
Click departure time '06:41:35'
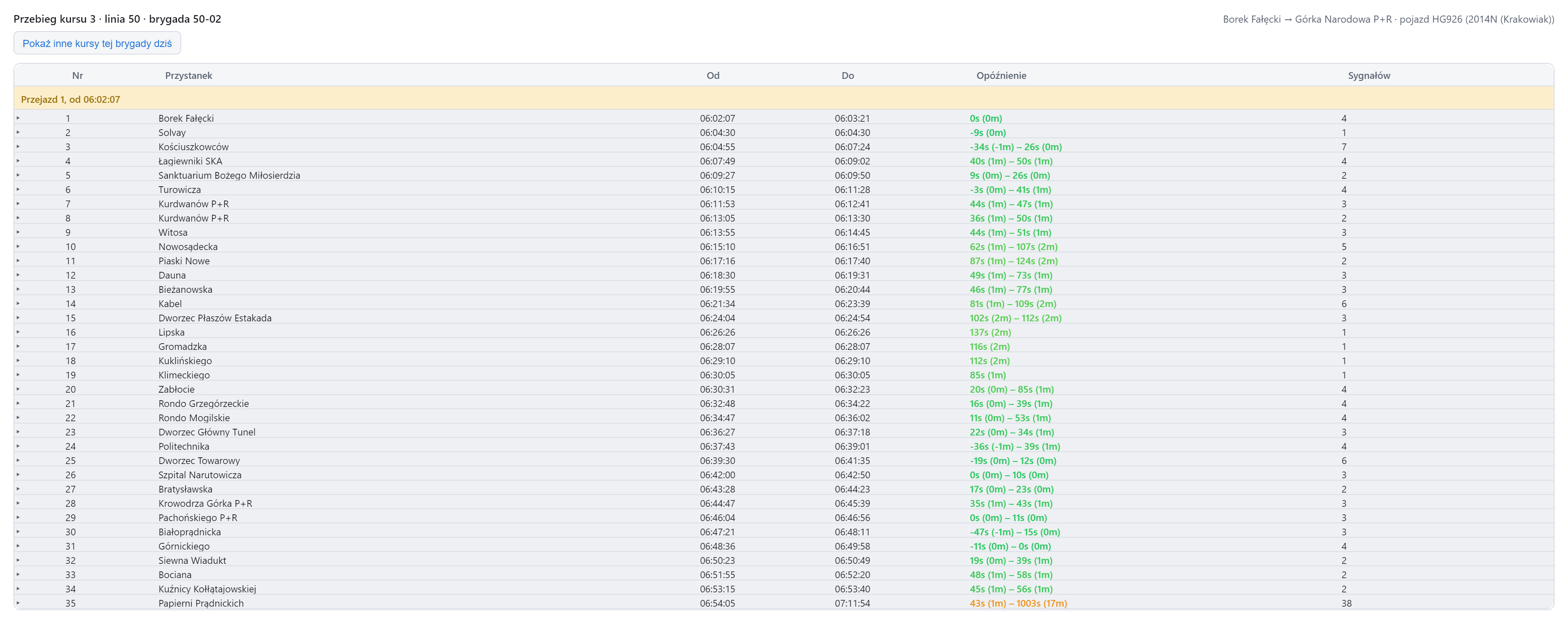(x=852, y=461)
